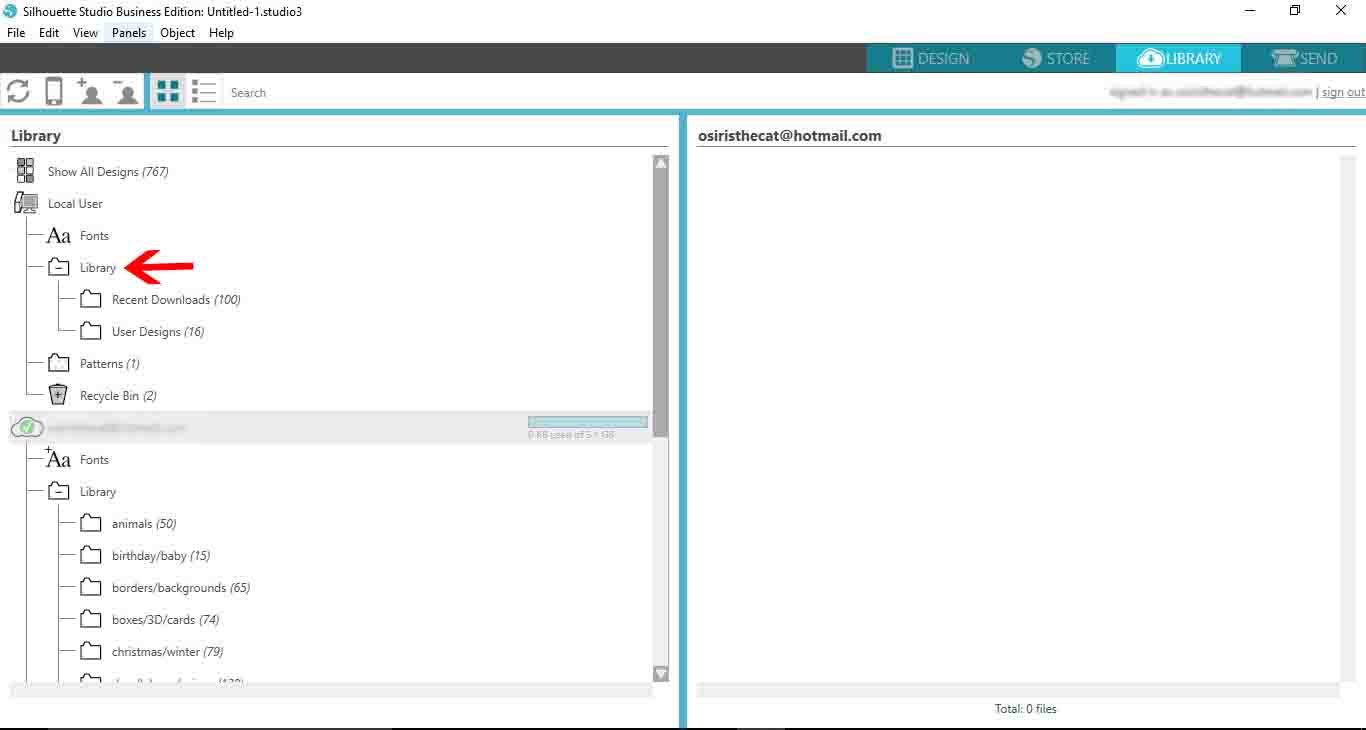The width and height of the screenshot is (1366, 730).
Task: Select the Local User entry
Action: [75, 204]
